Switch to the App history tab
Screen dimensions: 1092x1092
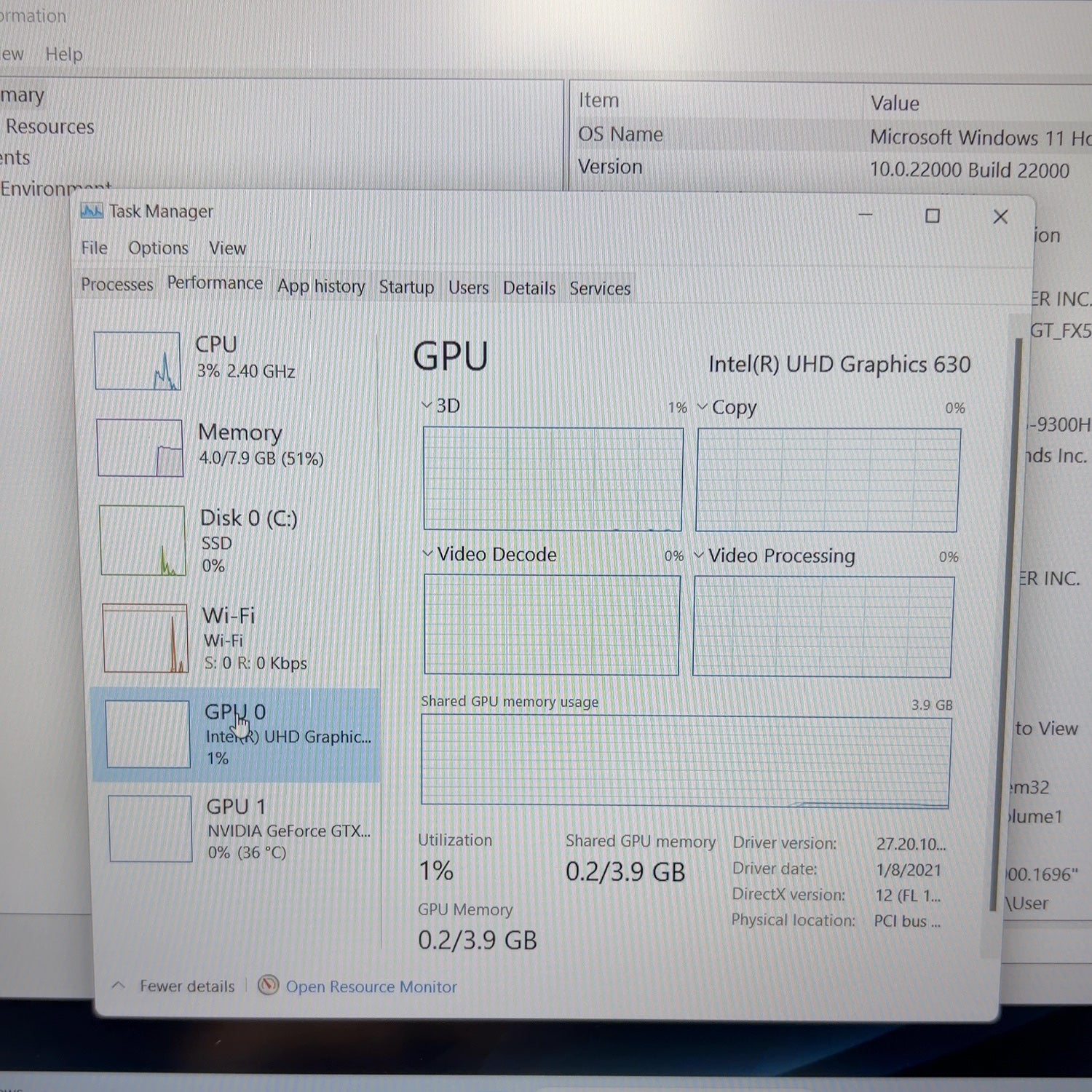click(321, 286)
